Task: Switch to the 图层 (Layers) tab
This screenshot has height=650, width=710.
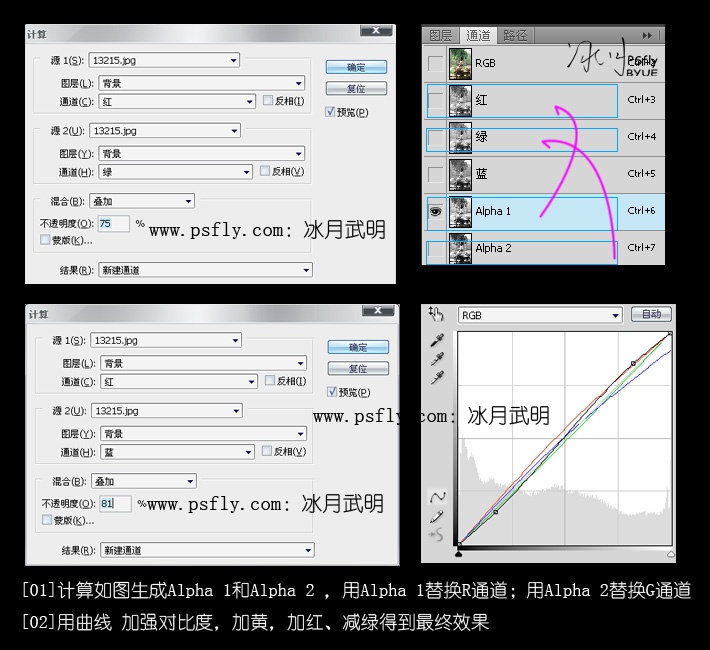Action: click(x=441, y=35)
